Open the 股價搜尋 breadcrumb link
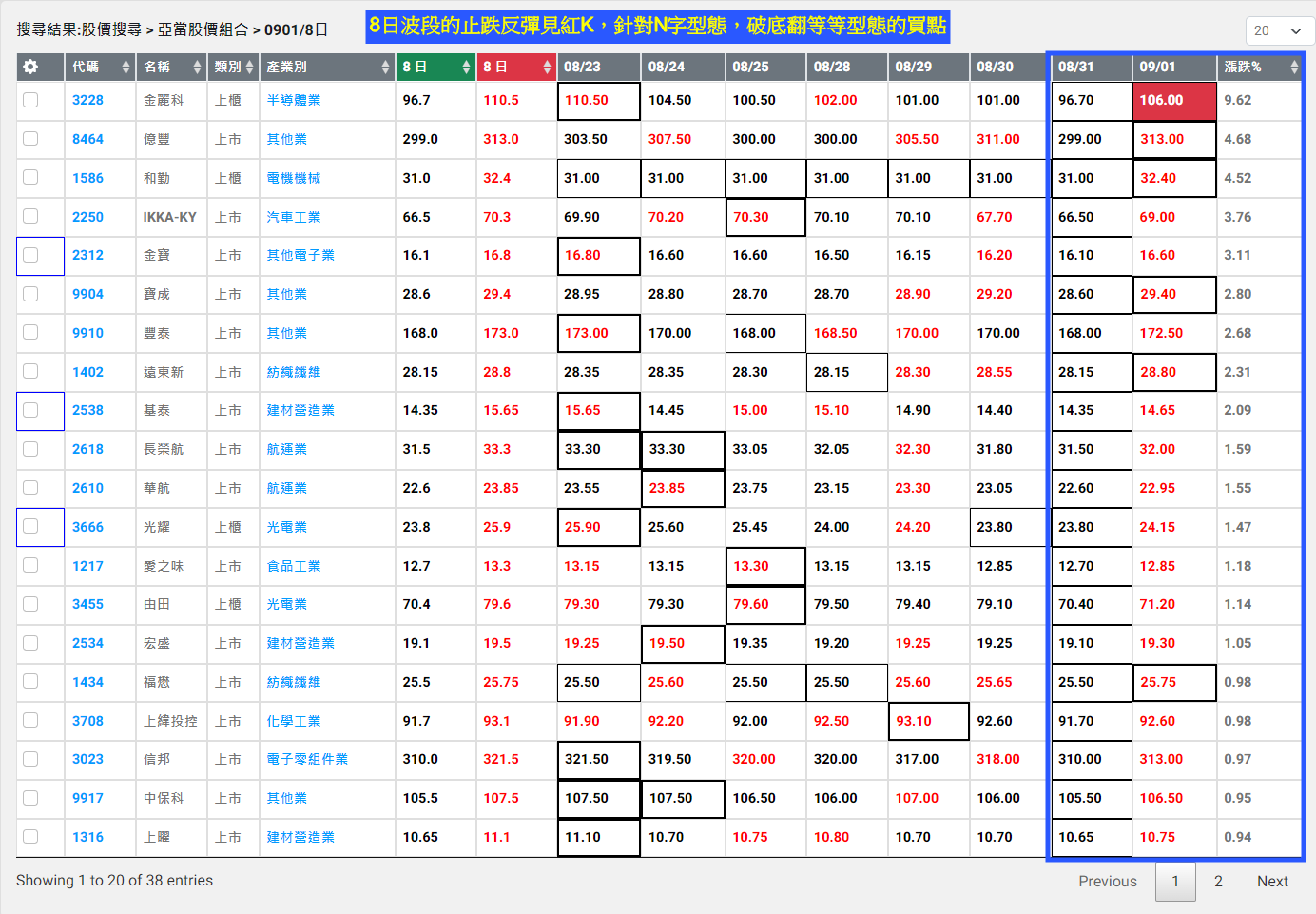Screen dimensions: 1316x914 click(111, 29)
